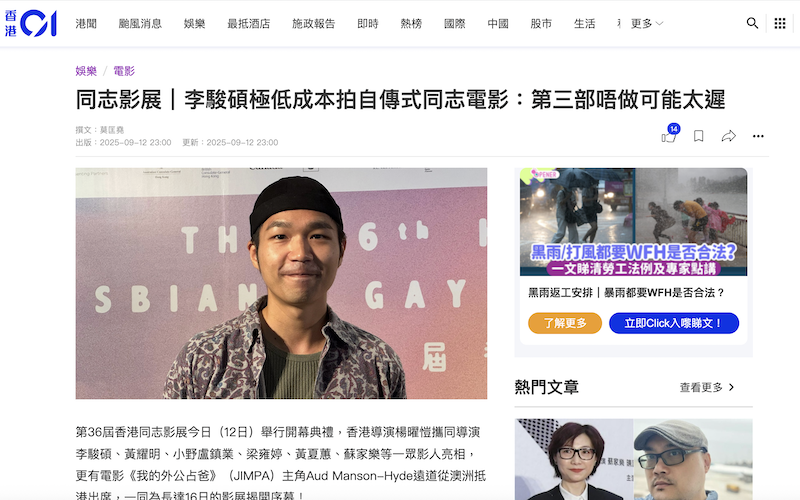This screenshot has height=500, width=800.
Task: Share the article via arrow icon
Action: 729,136
